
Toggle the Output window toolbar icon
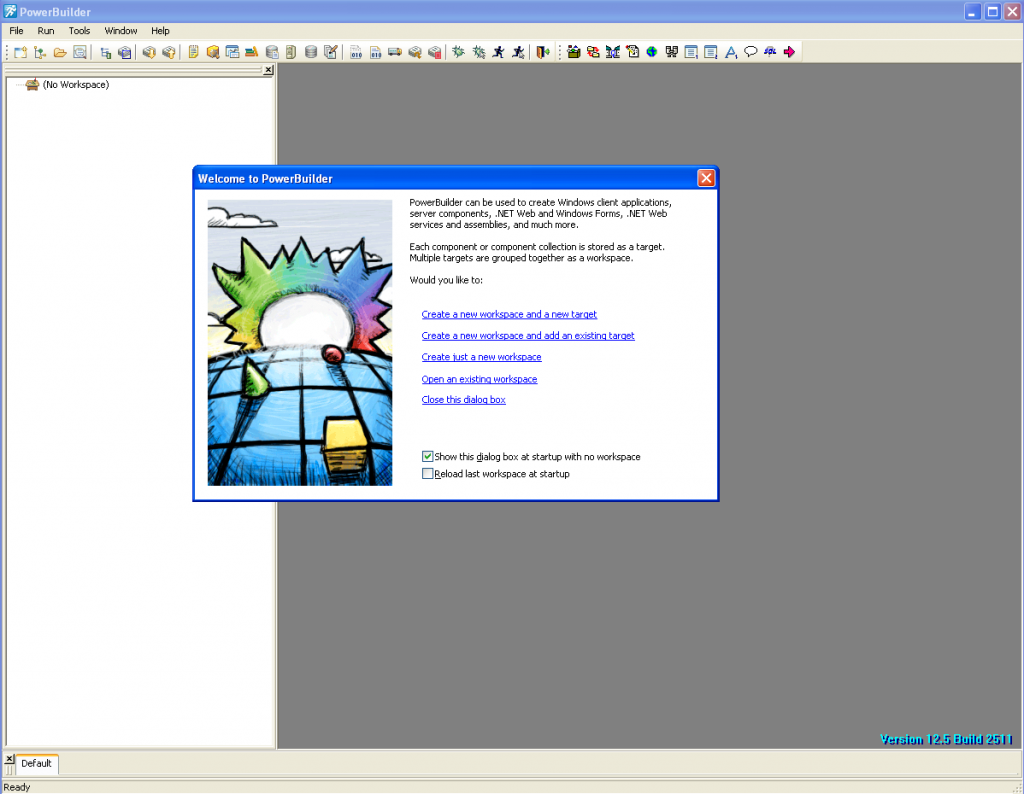click(125, 52)
